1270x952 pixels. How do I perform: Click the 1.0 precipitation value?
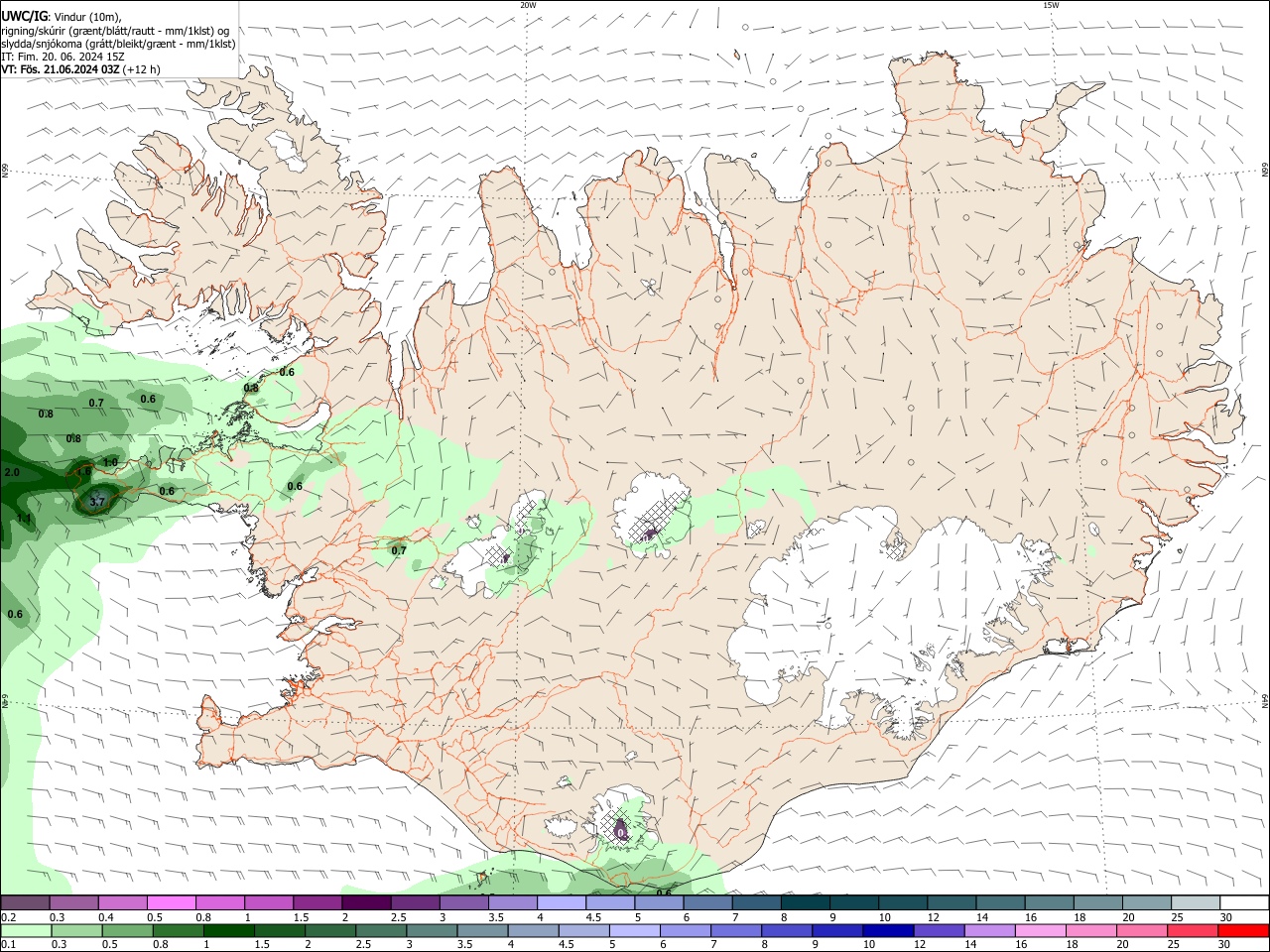[110, 463]
